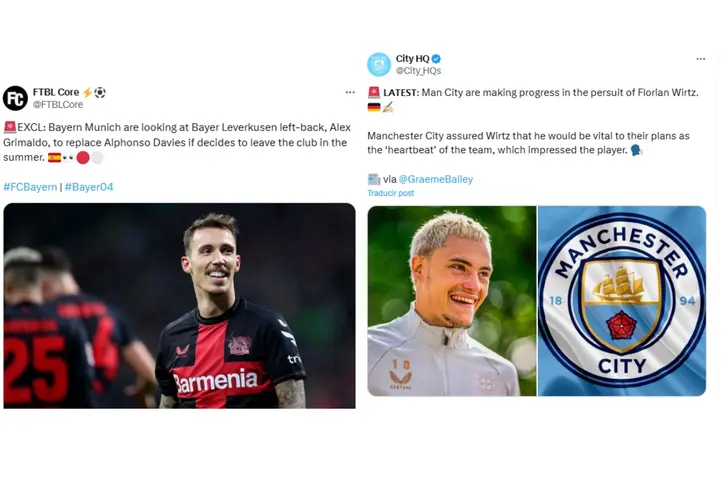
Task: Click the German flag emoji in tweet
Action: point(374,108)
